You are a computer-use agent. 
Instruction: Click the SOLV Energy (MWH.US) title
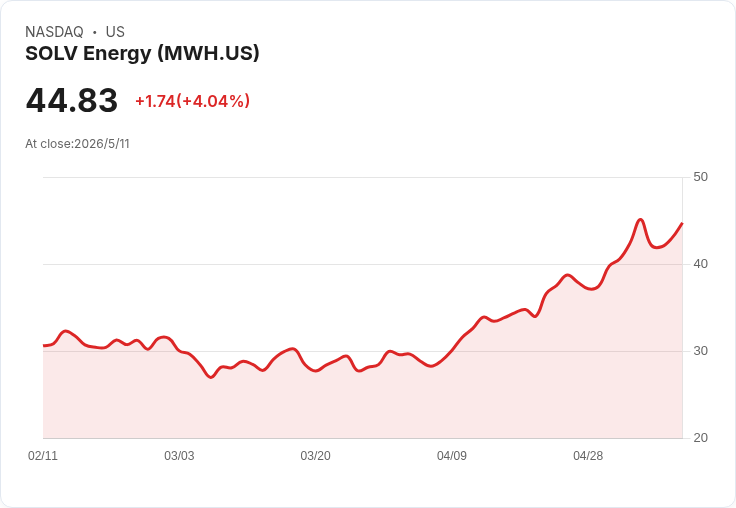[x=142, y=54]
